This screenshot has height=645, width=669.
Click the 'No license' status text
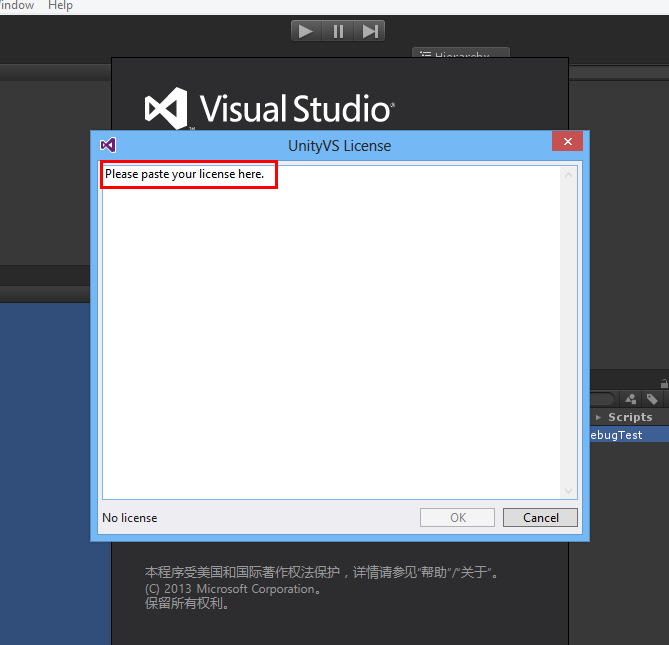pos(130,518)
